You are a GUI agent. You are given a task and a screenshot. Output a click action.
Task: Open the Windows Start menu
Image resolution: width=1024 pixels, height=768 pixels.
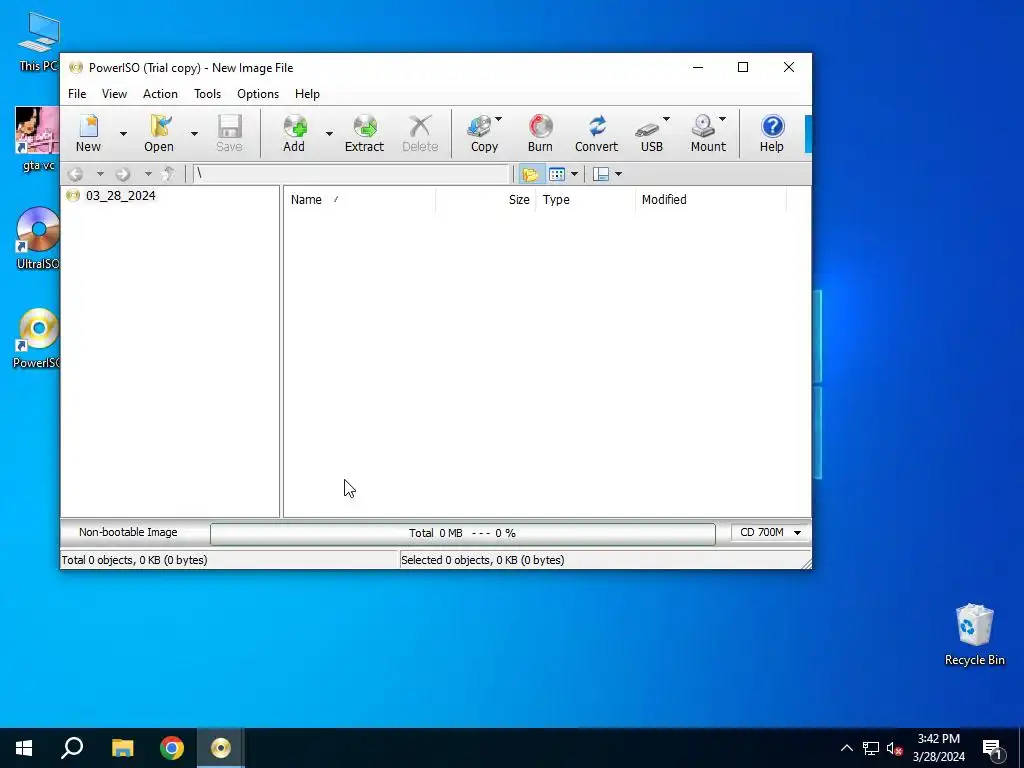click(24, 748)
